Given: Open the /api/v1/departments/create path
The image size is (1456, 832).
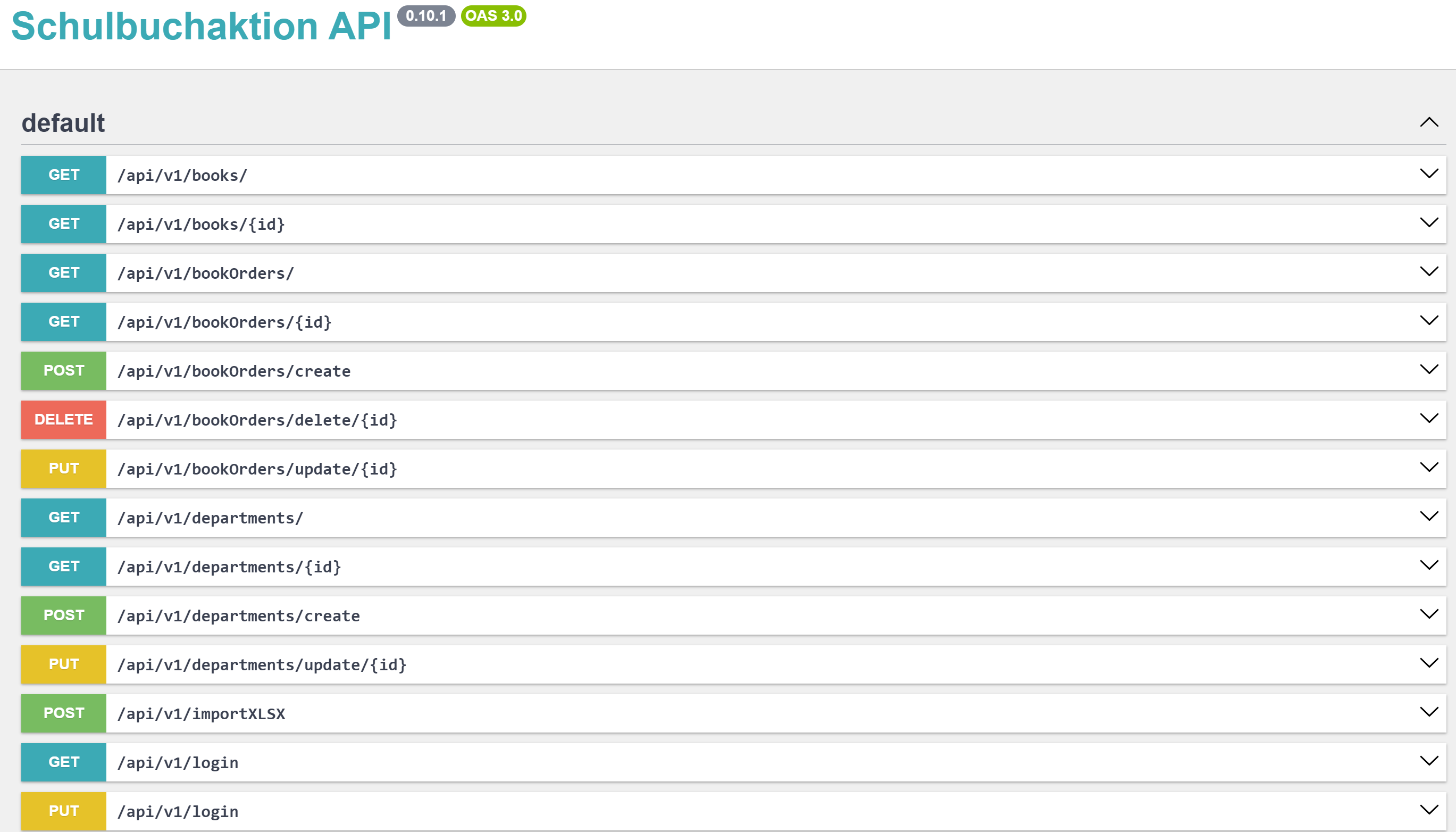Looking at the screenshot, I should click(239, 616).
